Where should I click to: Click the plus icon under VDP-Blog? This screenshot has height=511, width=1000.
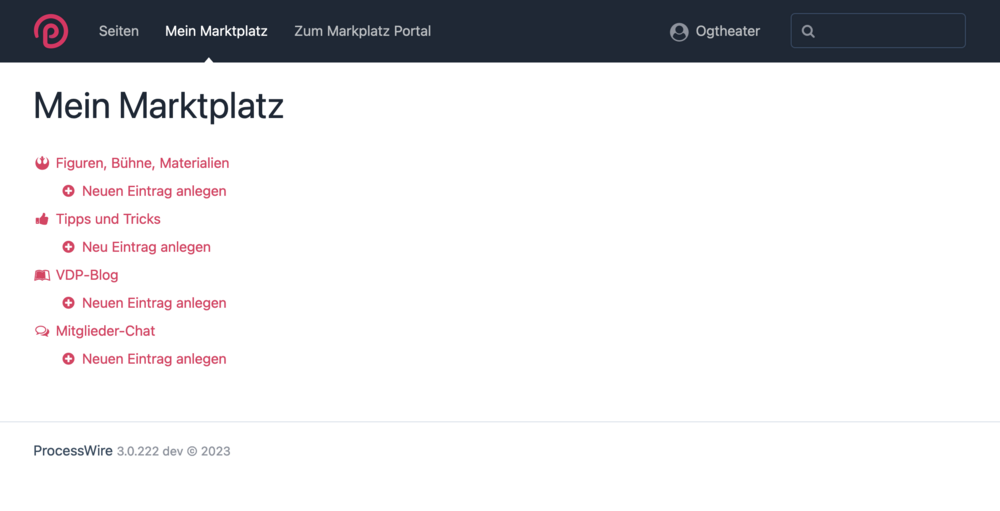[68, 303]
